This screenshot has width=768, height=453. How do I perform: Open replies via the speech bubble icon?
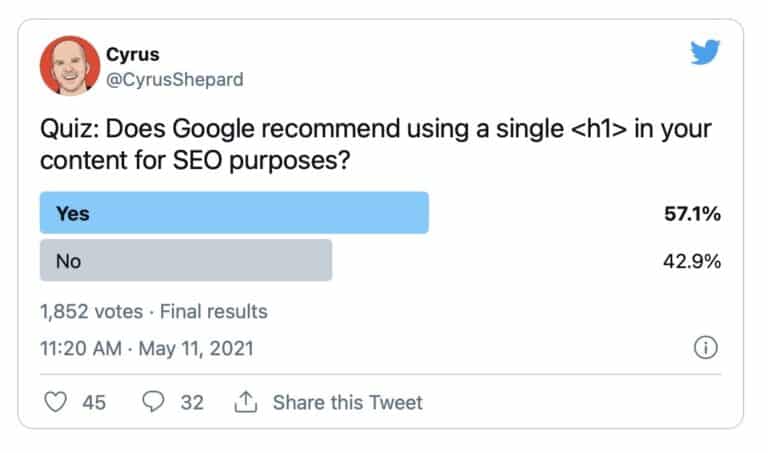click(x=153, y=402)
